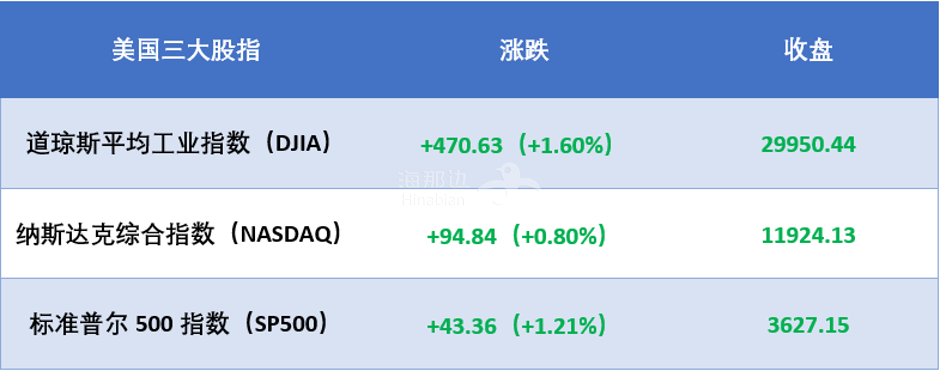The height and width of the screenshot is (372, 941).
Task: Click the (+1.21%) percentage change
Action: coord(558,326)
